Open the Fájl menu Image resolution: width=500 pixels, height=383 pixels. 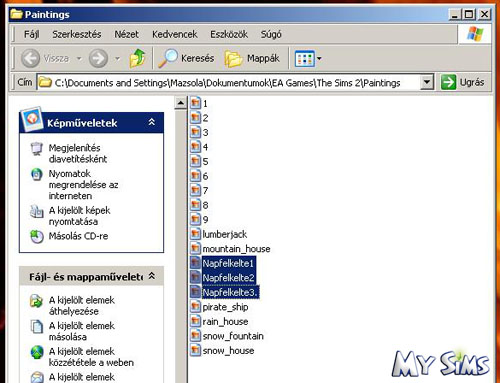pyautogui.click(x=32, y=34)
